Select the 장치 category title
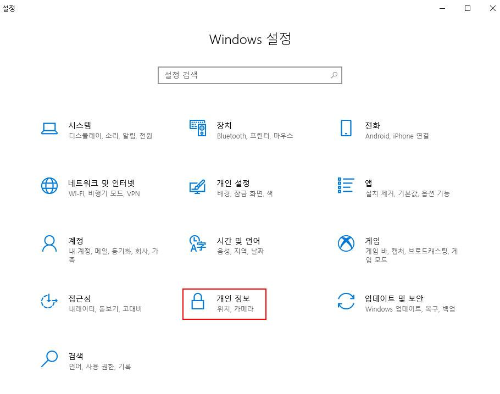 [224, 125]
